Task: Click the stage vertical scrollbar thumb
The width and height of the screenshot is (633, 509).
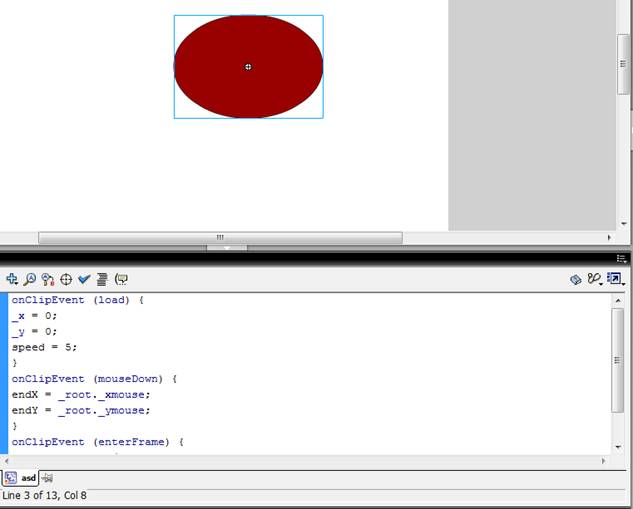Action: point(623,64)
